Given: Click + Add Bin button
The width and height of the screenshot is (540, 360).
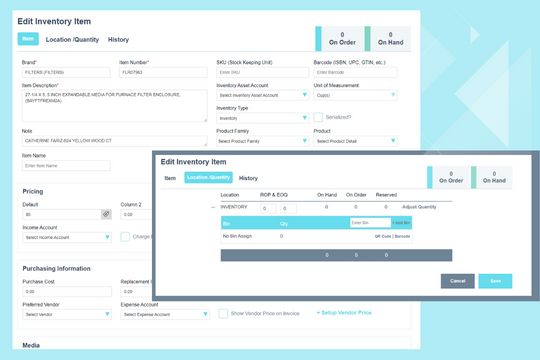Looking at the screenshot, I should click(401, 223).
